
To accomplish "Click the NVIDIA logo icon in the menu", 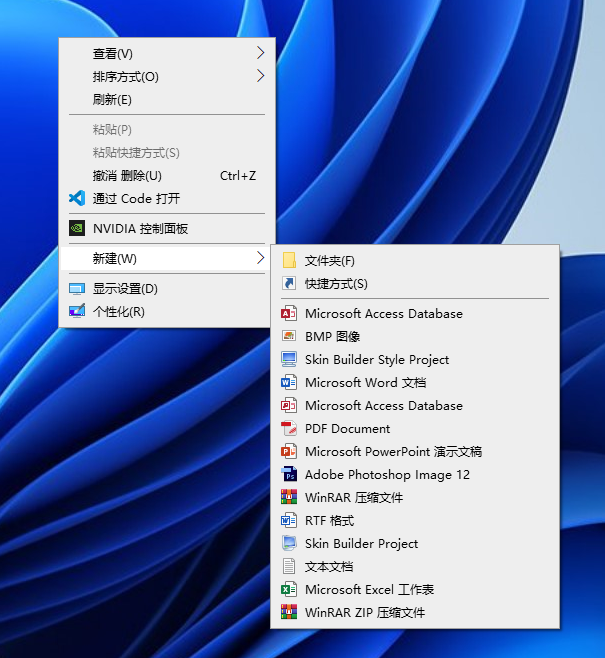I will [76, 228].
